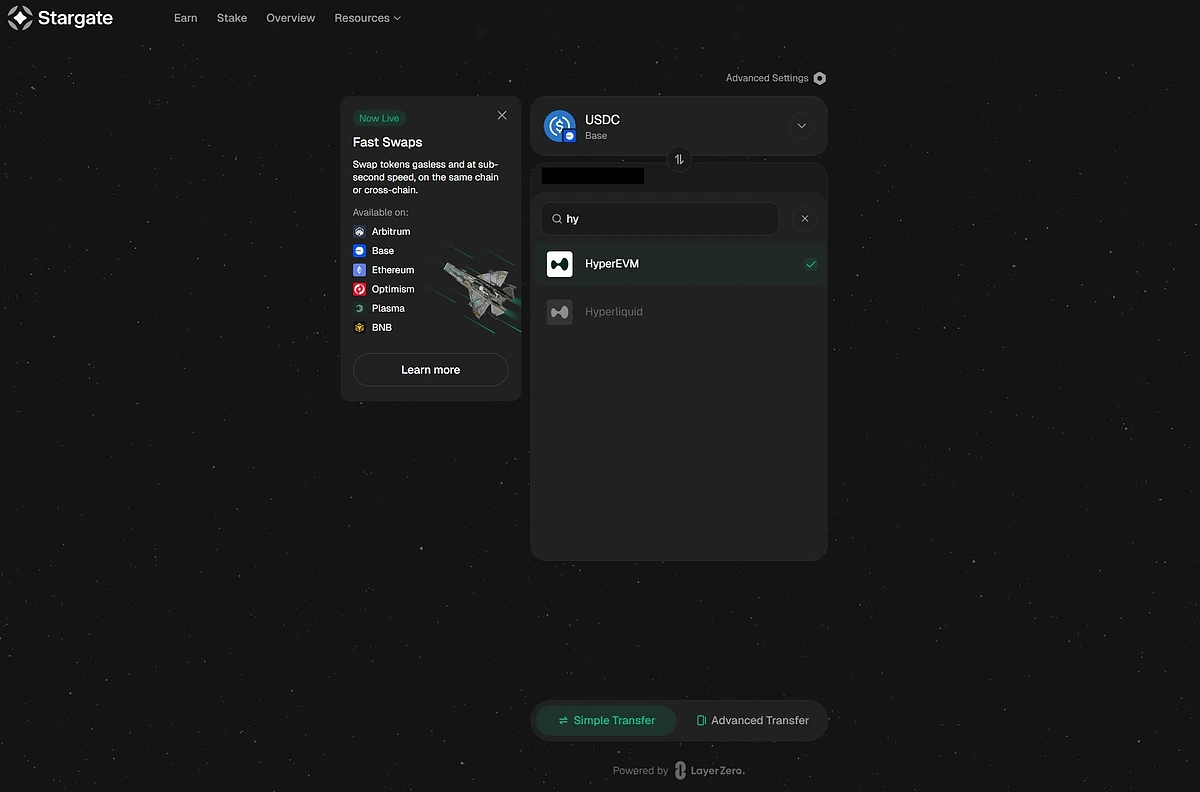The width and height of the screenshot is (1200, 792).
Task: Switch to Simple Transfer mode
Action: click(x=606, y=720)
